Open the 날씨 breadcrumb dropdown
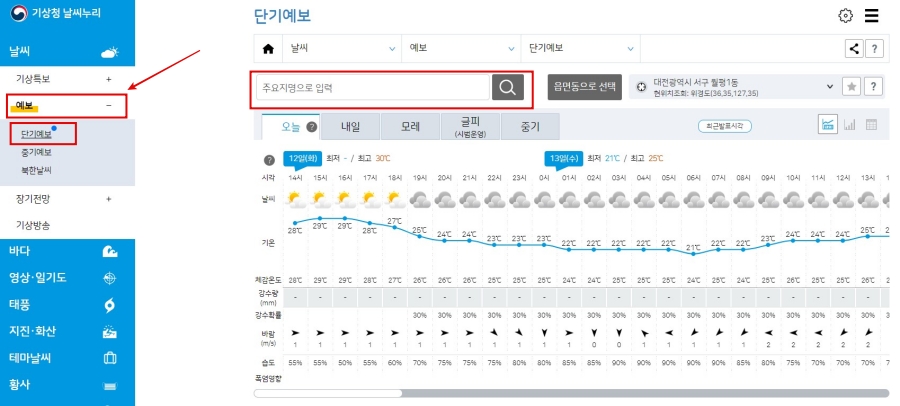This screenshot has height=406, width=900. 342,49
